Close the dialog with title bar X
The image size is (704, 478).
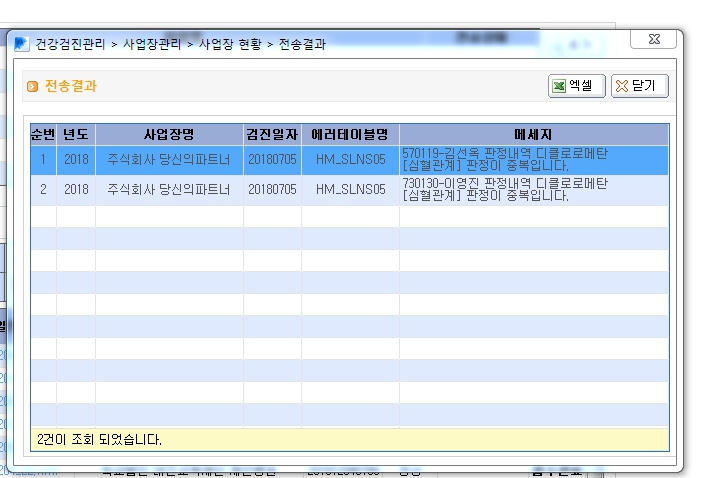tap(654, 39)
